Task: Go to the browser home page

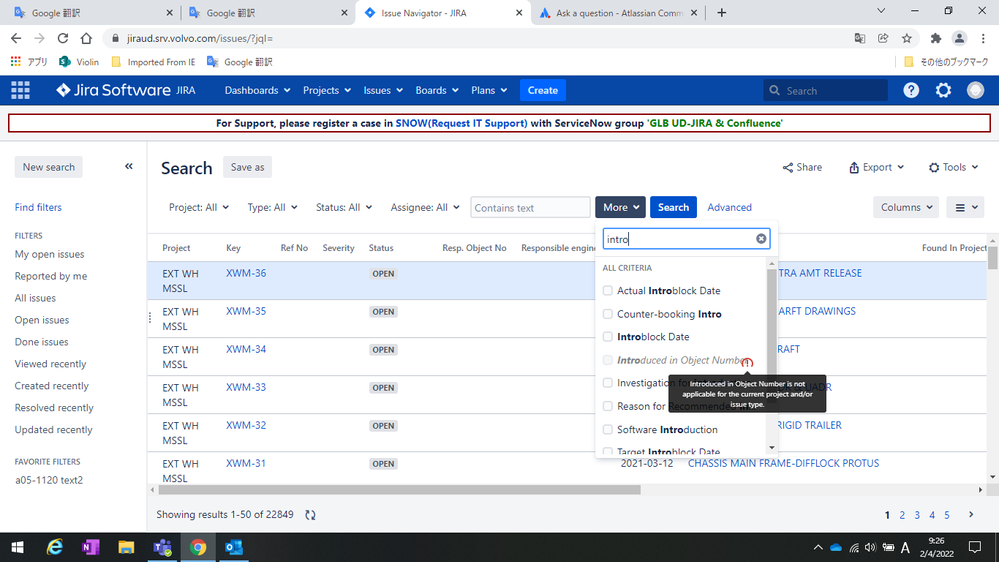Action: (x=86, y=38)
